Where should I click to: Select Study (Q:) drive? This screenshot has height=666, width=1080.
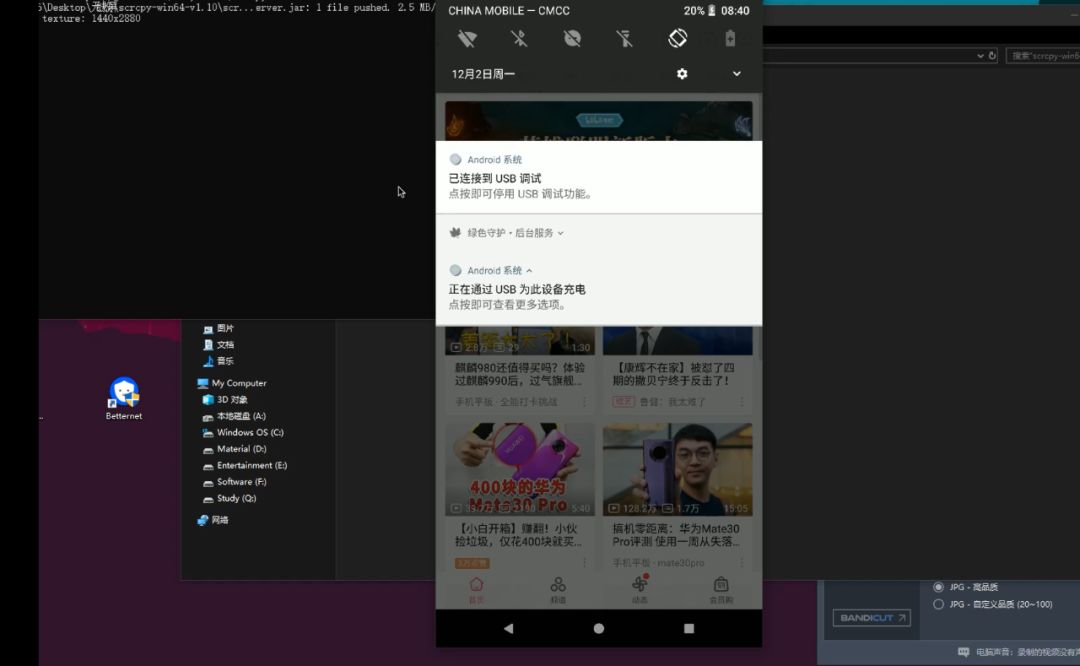(229, 498)
